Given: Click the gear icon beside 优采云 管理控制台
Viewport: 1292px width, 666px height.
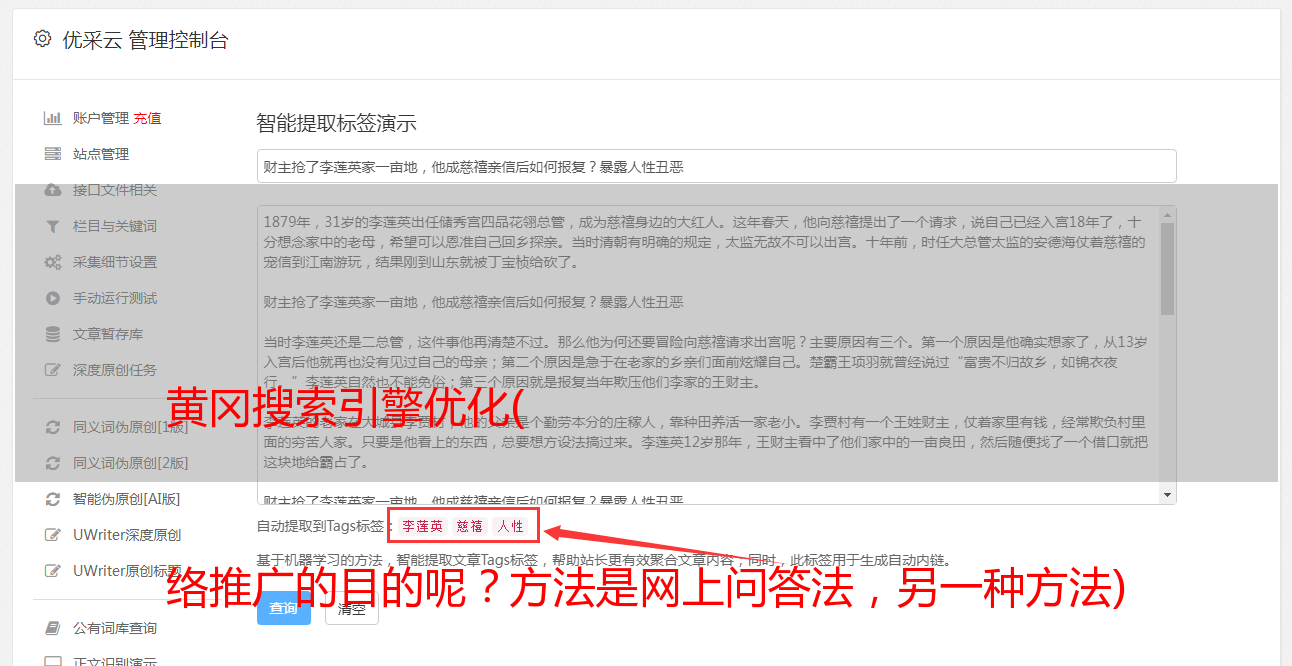Looking at the screenshot, I should pyautogui.click(x=42, y=39).
